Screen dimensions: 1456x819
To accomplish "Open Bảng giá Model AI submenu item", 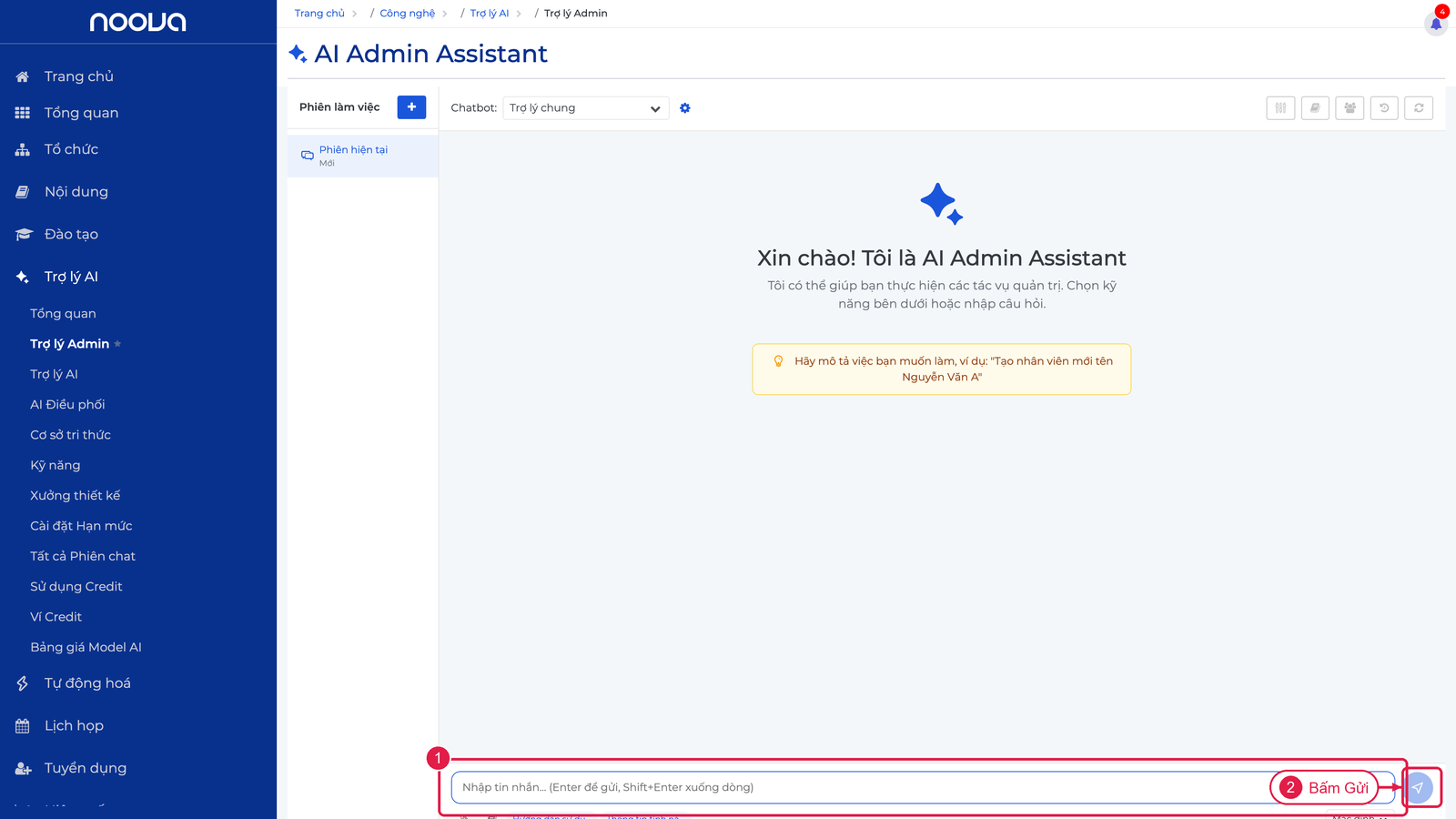I will [x=86, y=647].
